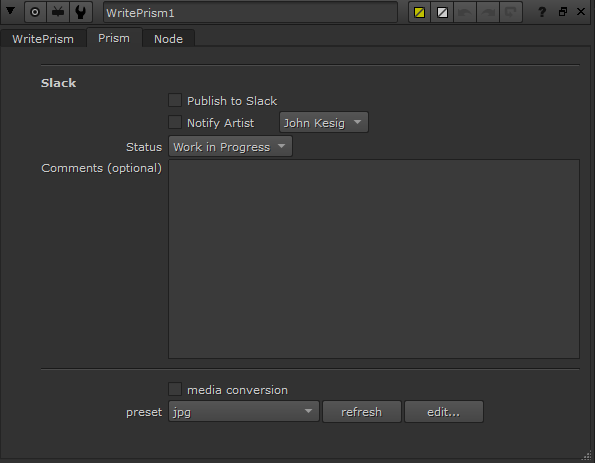595x463 pixels.
Task: Open the yellow node color swatch
Action: [419, 13]
